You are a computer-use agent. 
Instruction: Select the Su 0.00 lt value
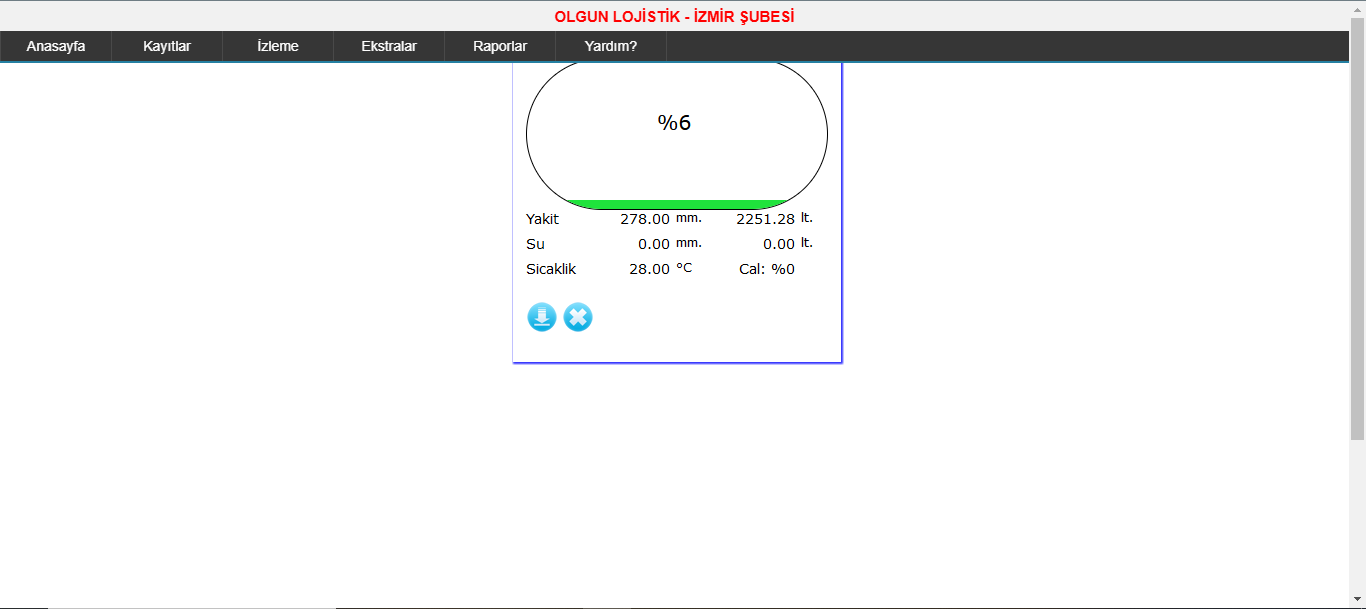[x=779, y=244]
